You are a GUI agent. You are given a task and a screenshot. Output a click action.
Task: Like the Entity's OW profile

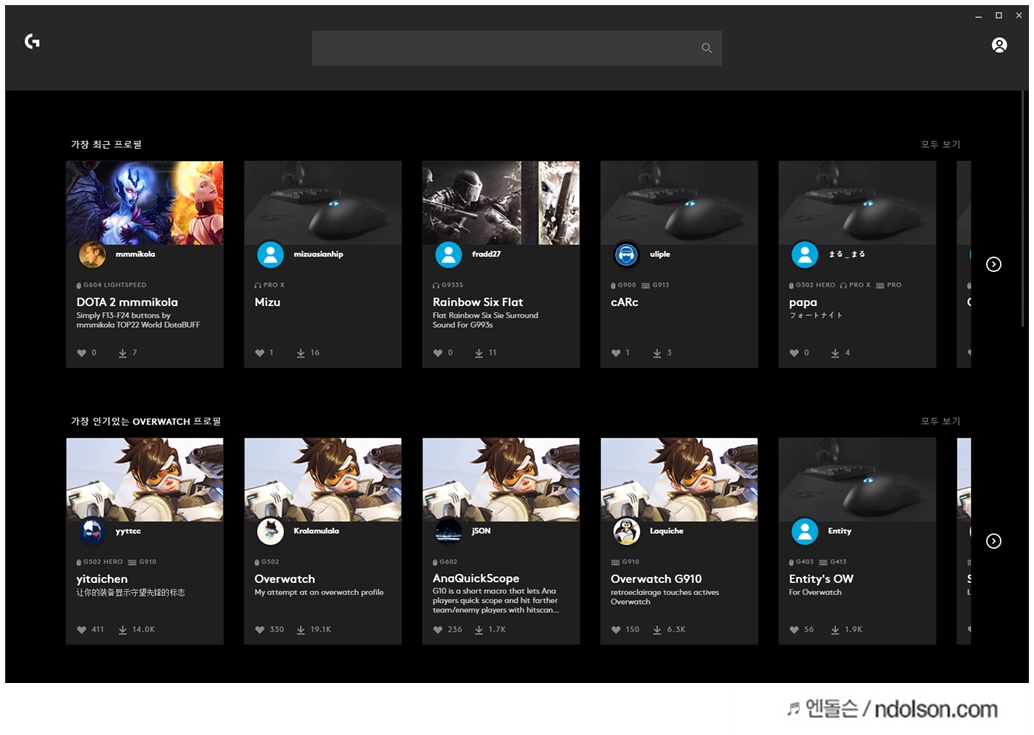point(794,630)
